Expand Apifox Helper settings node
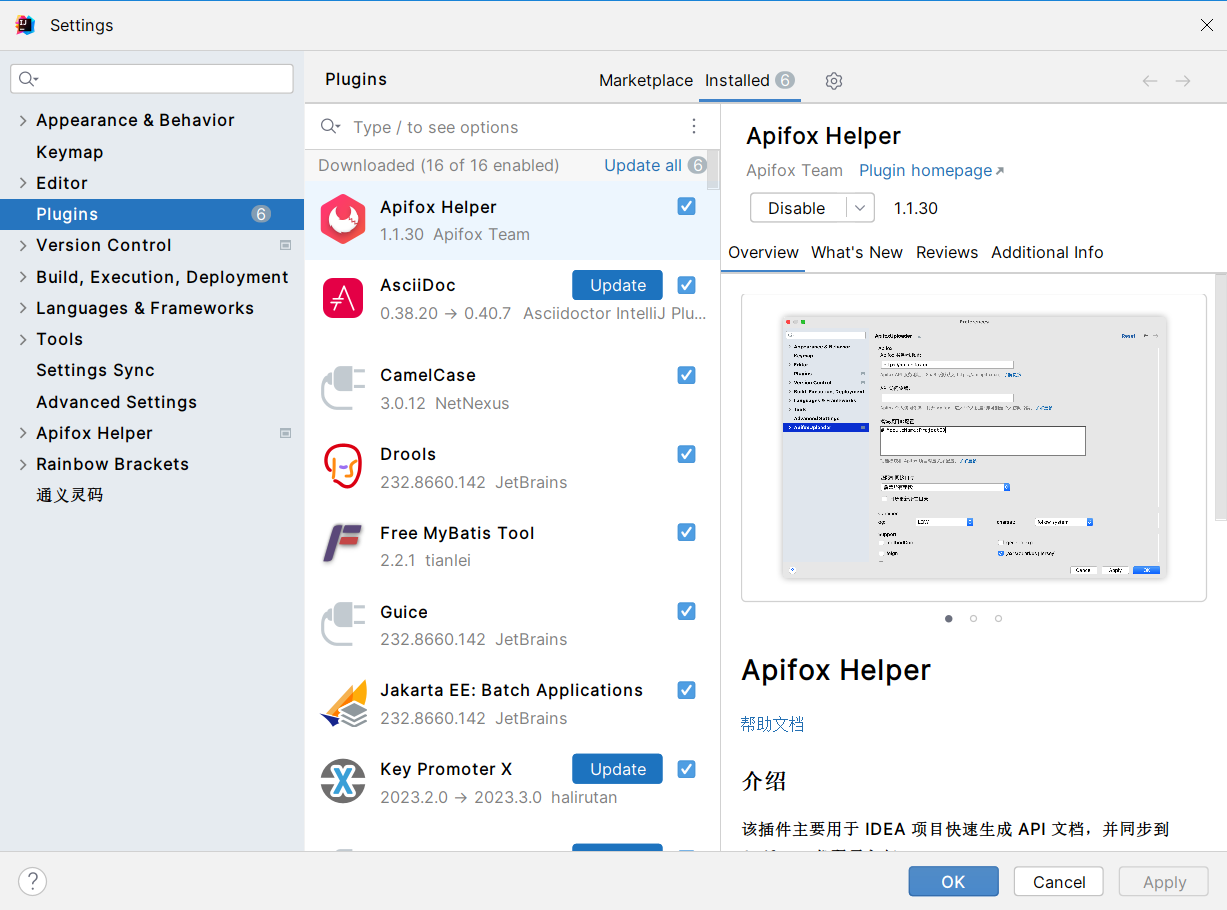 (x=23, y=433)
